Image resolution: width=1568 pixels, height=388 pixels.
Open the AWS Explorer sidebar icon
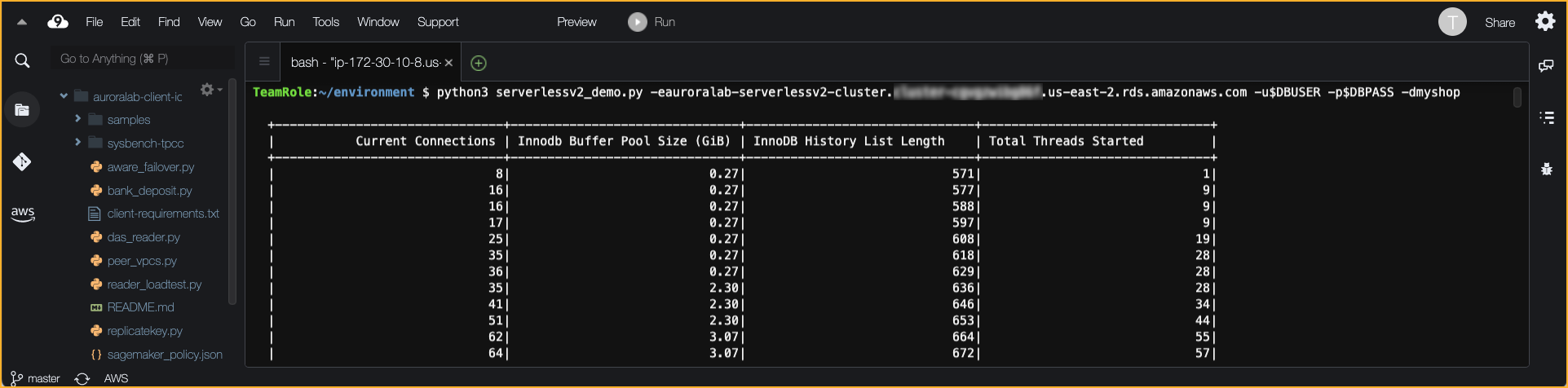[x=22, y=214]
